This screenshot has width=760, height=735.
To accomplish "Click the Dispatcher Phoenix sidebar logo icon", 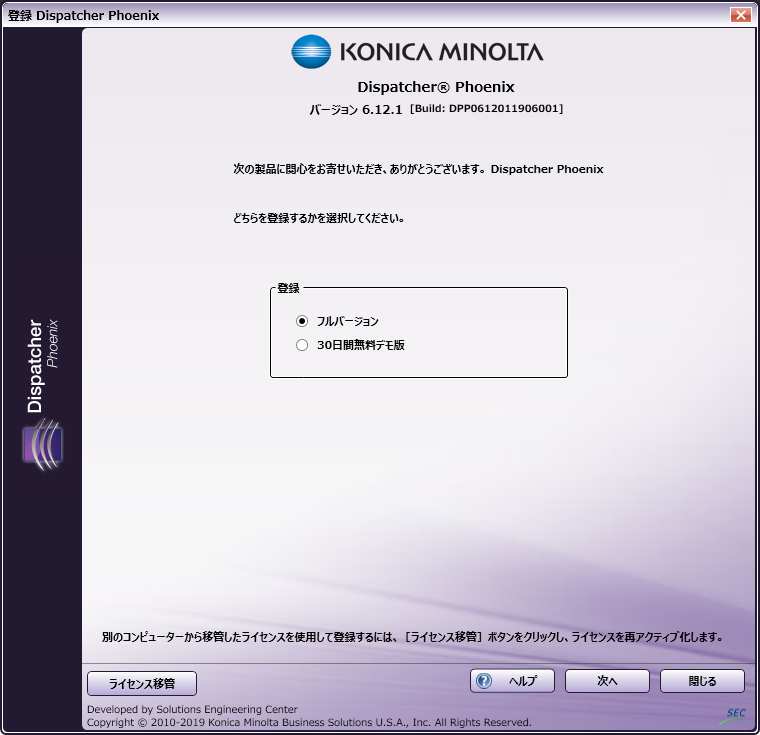I will pos(42,445).
